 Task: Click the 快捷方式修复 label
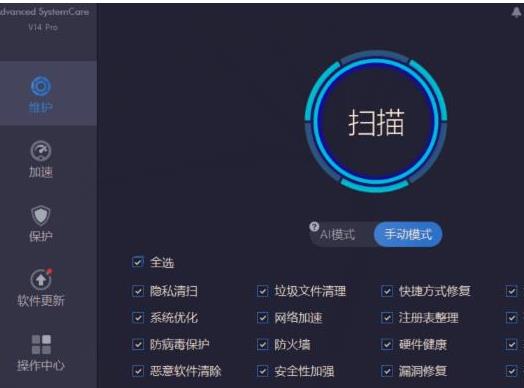point(435,291)
